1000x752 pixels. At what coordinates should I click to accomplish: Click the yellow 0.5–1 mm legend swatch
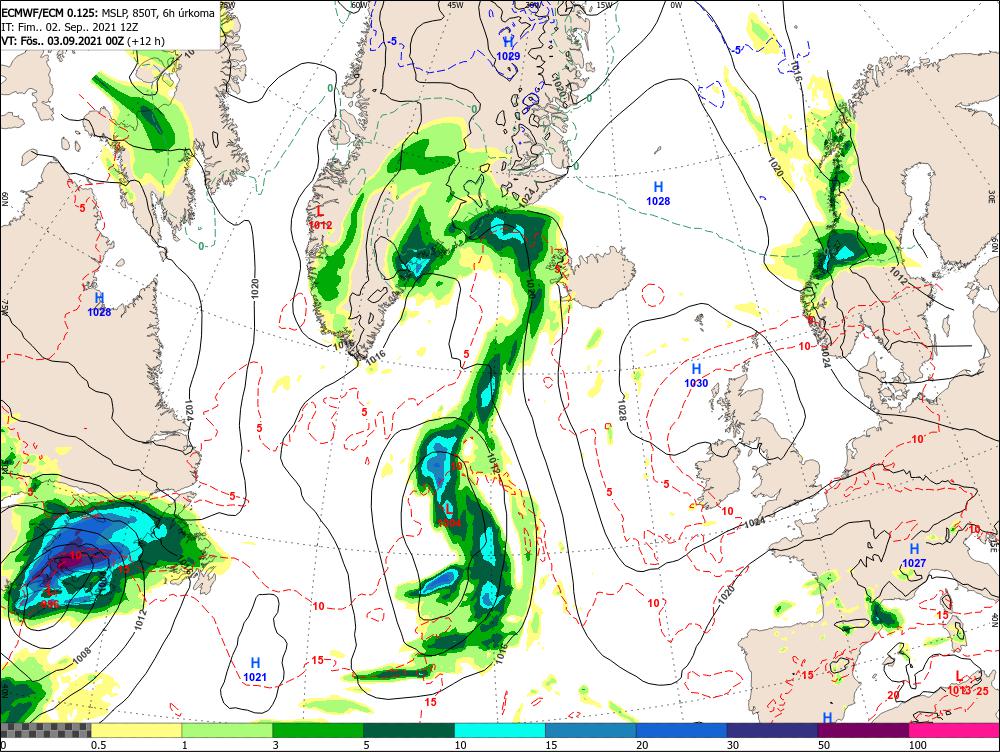pos(136,730)
